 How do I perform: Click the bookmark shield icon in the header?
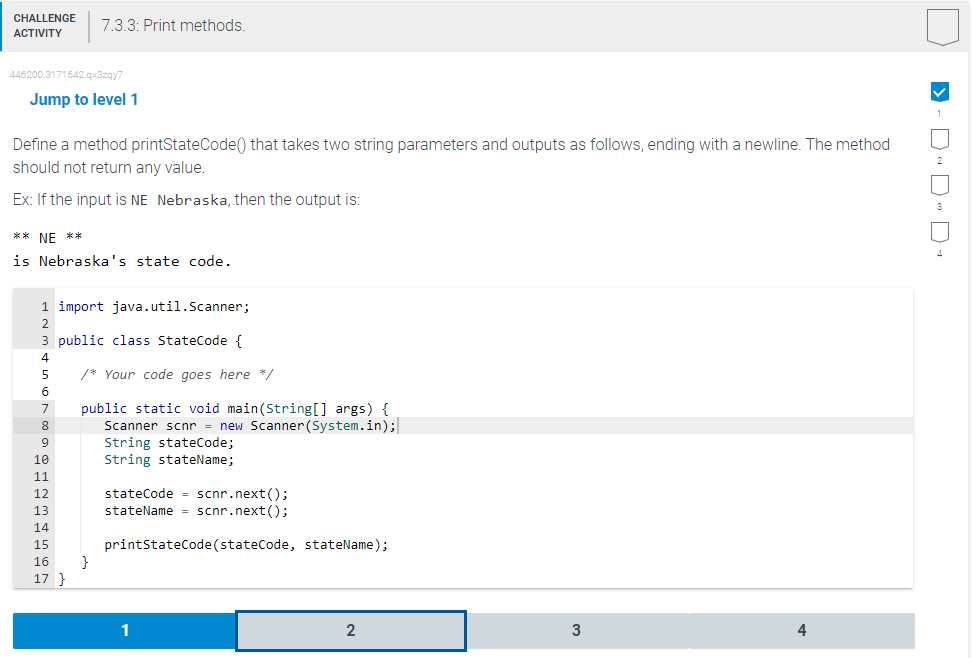coord(941,27)
